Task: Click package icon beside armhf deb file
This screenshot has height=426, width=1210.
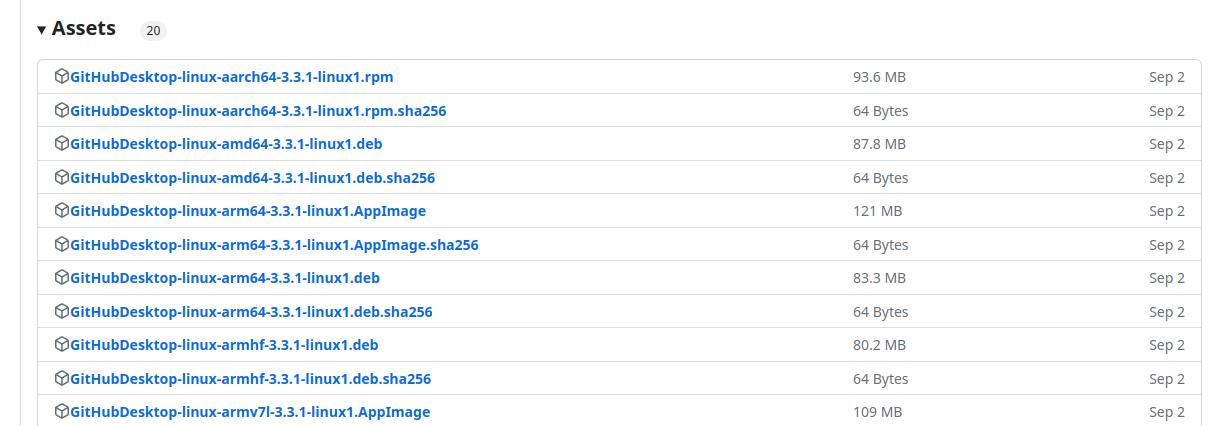Action: pos(62,345)
